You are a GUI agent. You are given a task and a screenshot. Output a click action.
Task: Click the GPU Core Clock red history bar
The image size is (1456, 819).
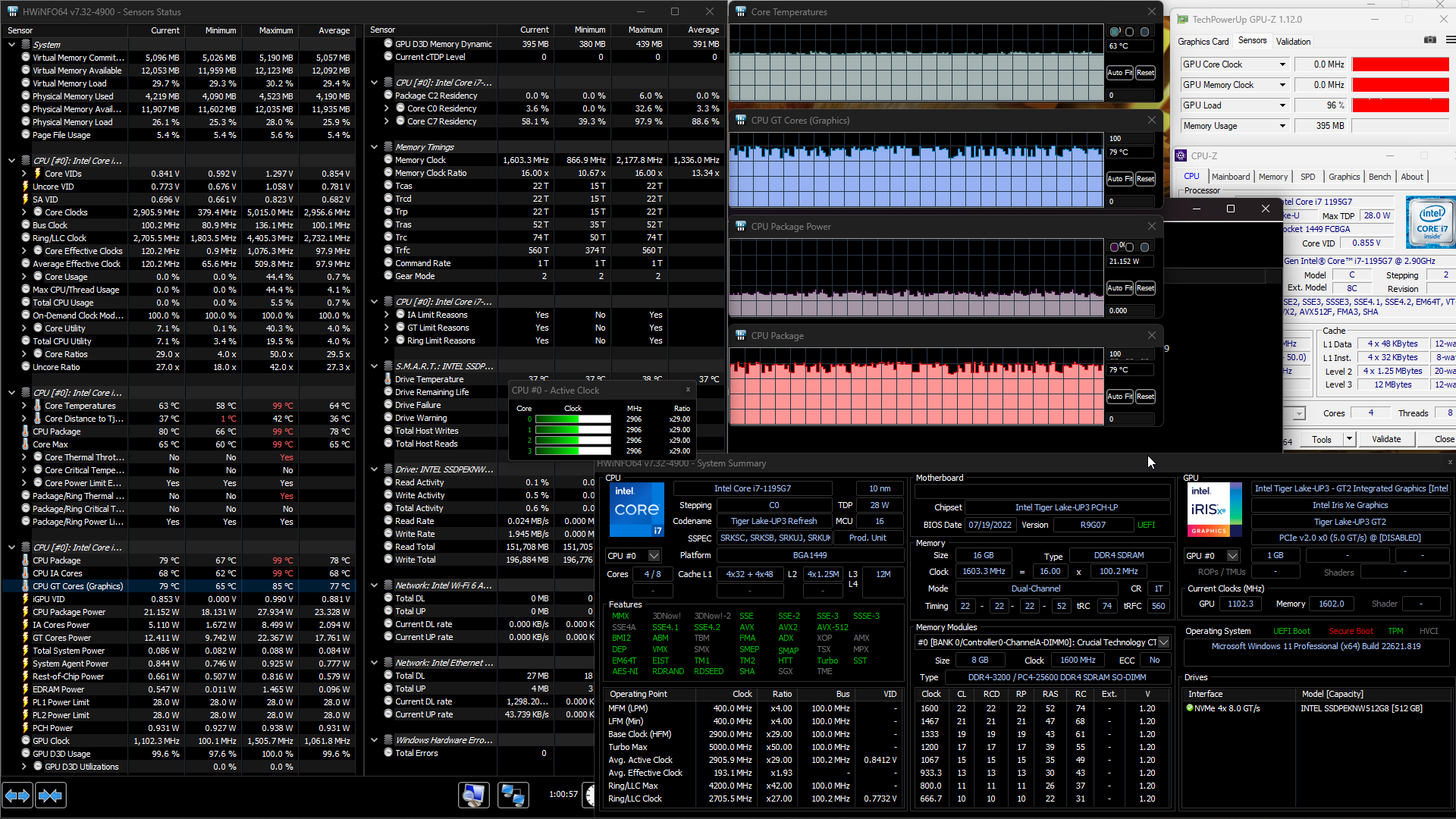click(x=1400, y=64)
